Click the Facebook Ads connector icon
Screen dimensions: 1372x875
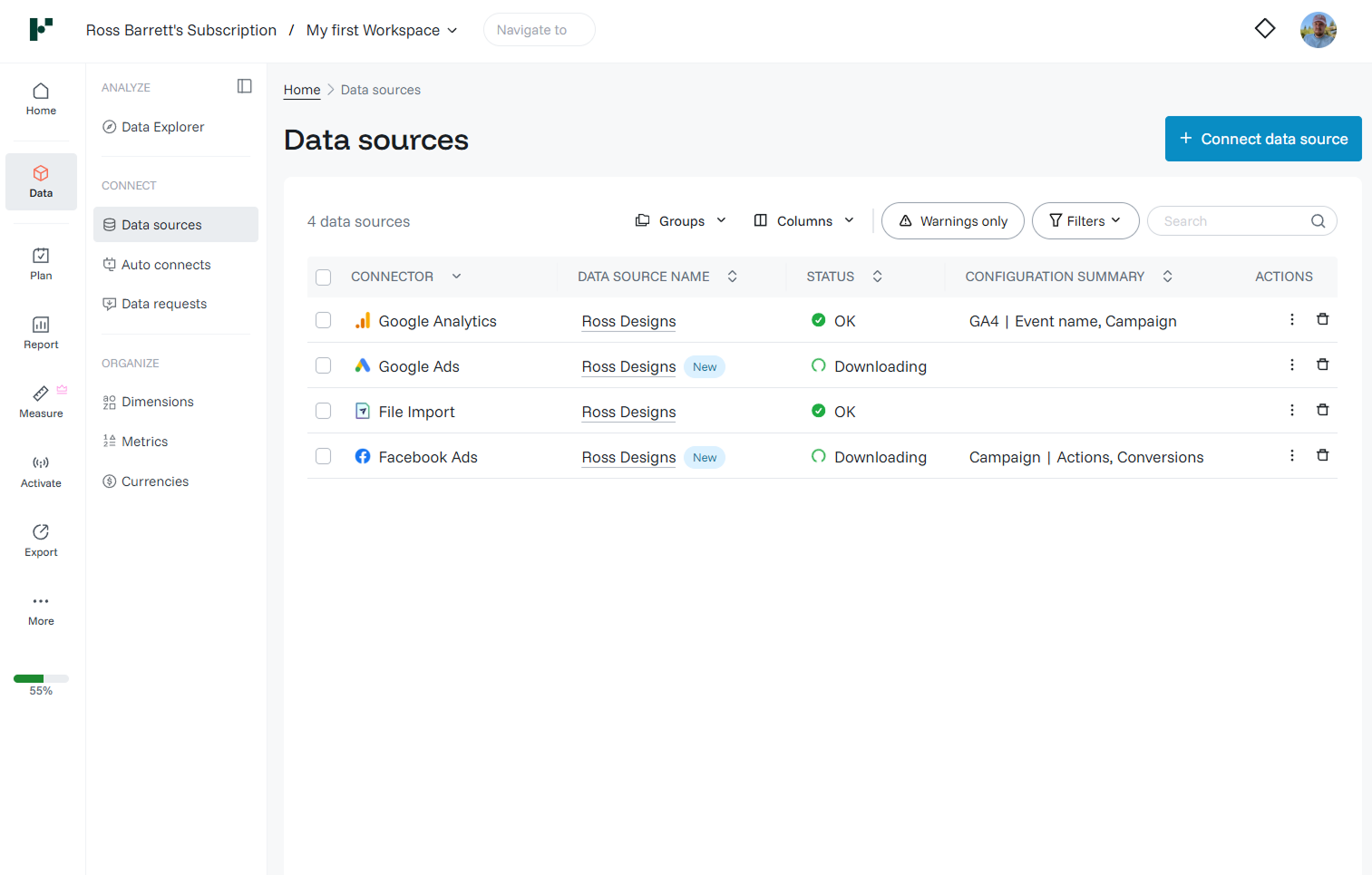(x=363, y=456)
